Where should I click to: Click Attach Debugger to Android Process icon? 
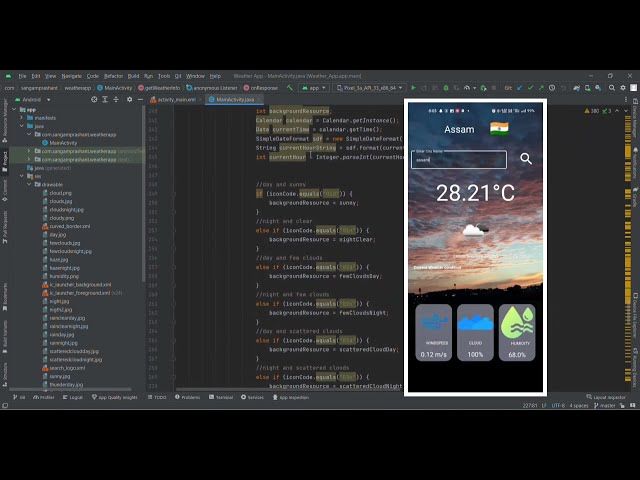click(x=484, y=88)
